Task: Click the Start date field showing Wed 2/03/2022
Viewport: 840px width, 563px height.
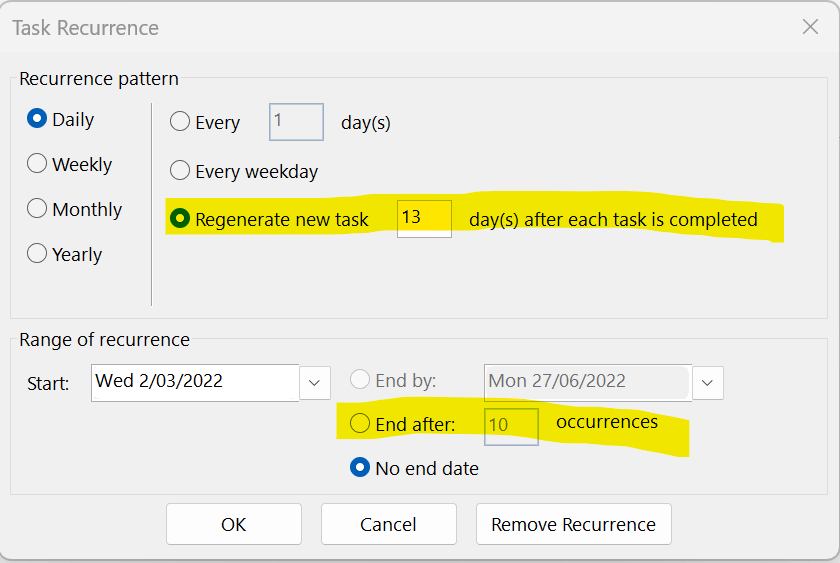Action: click(x=195, y=382)
